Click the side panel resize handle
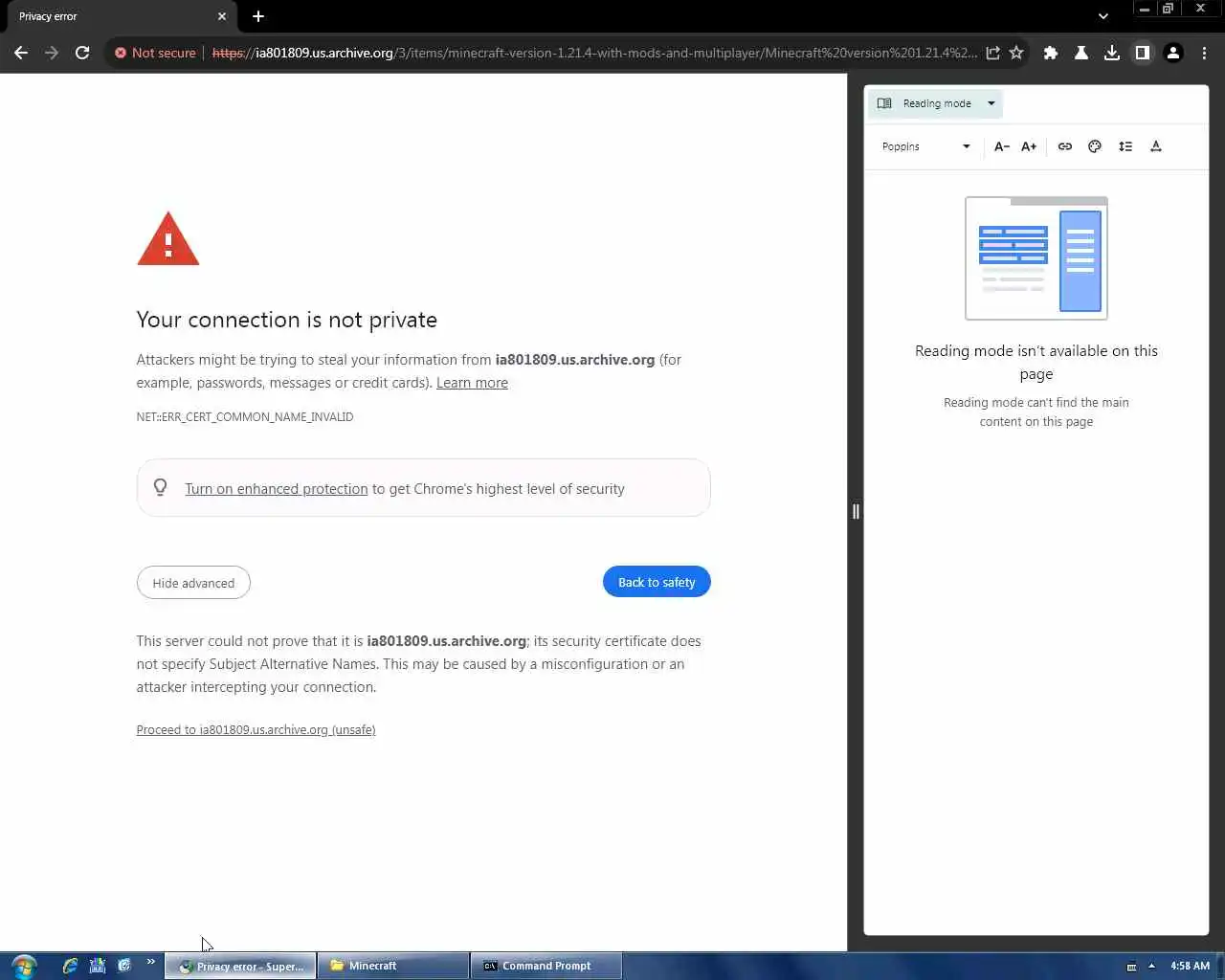This screenshot has height=980, width=1225. (856, 512)
